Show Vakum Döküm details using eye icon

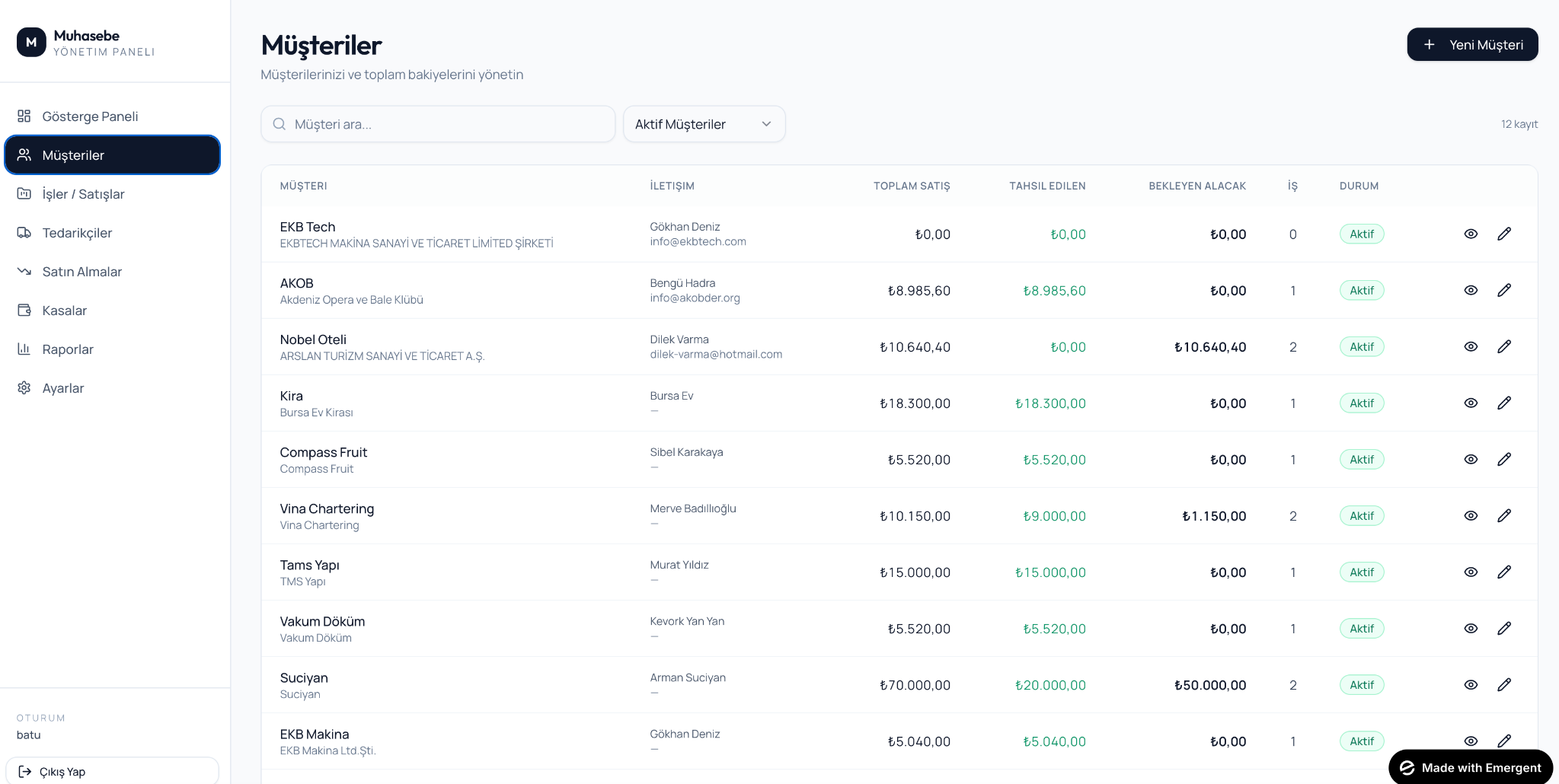pyautogui.click(x=1471, y=628)
